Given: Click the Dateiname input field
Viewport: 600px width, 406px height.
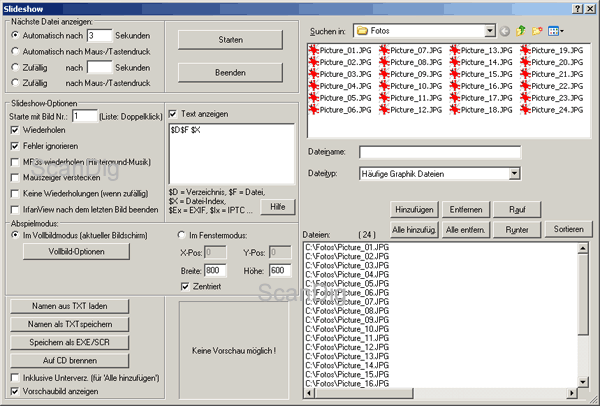Looking at the screenshot, I should [x=441, y=152].
